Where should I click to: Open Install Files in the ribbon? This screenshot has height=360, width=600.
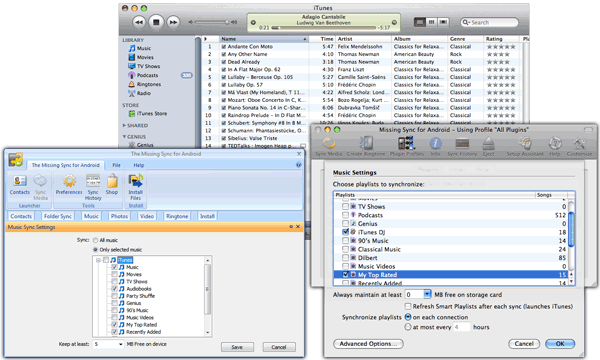point(135,181)
